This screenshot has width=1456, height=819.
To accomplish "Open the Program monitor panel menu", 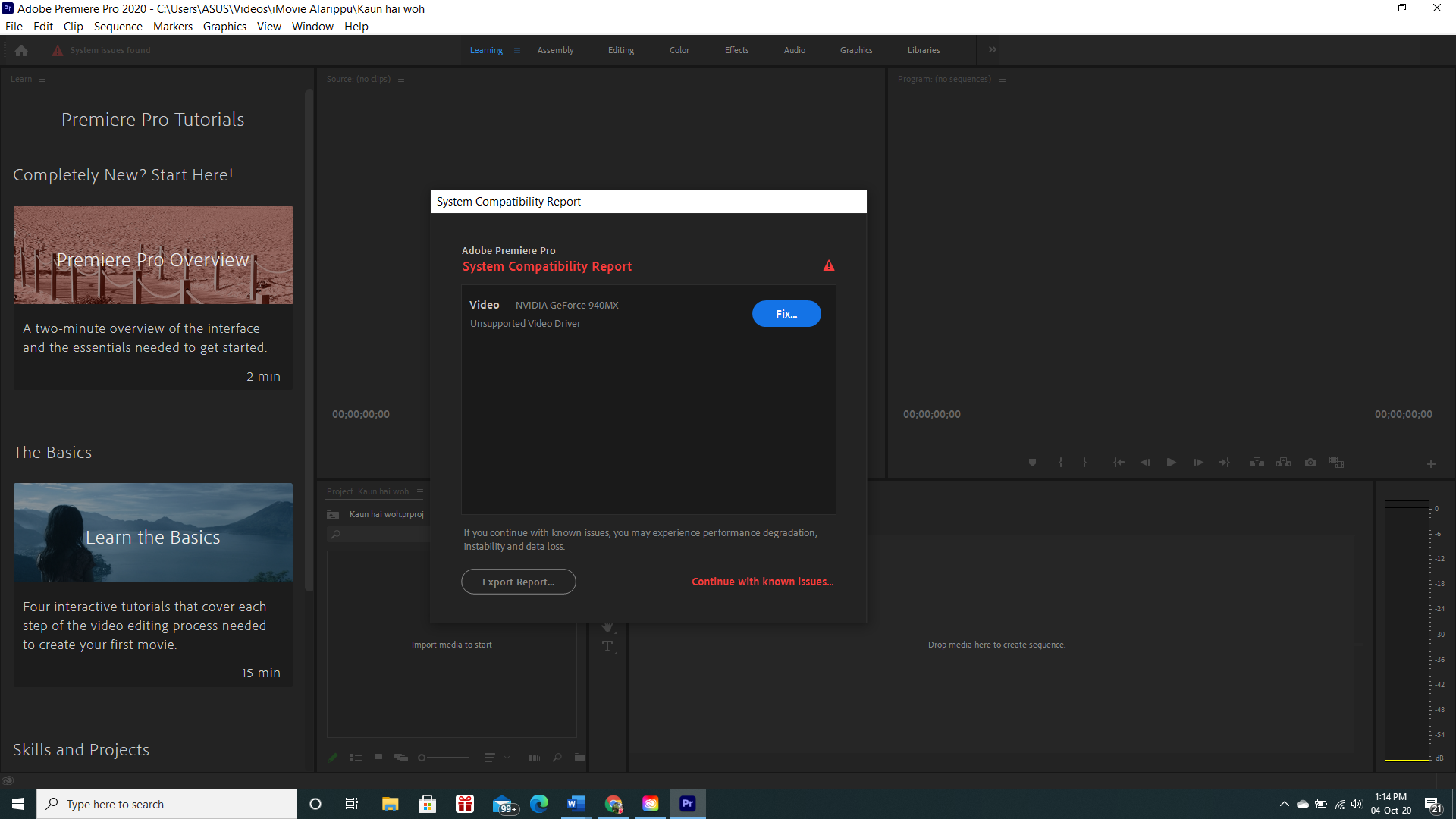I will point(1003,79).
